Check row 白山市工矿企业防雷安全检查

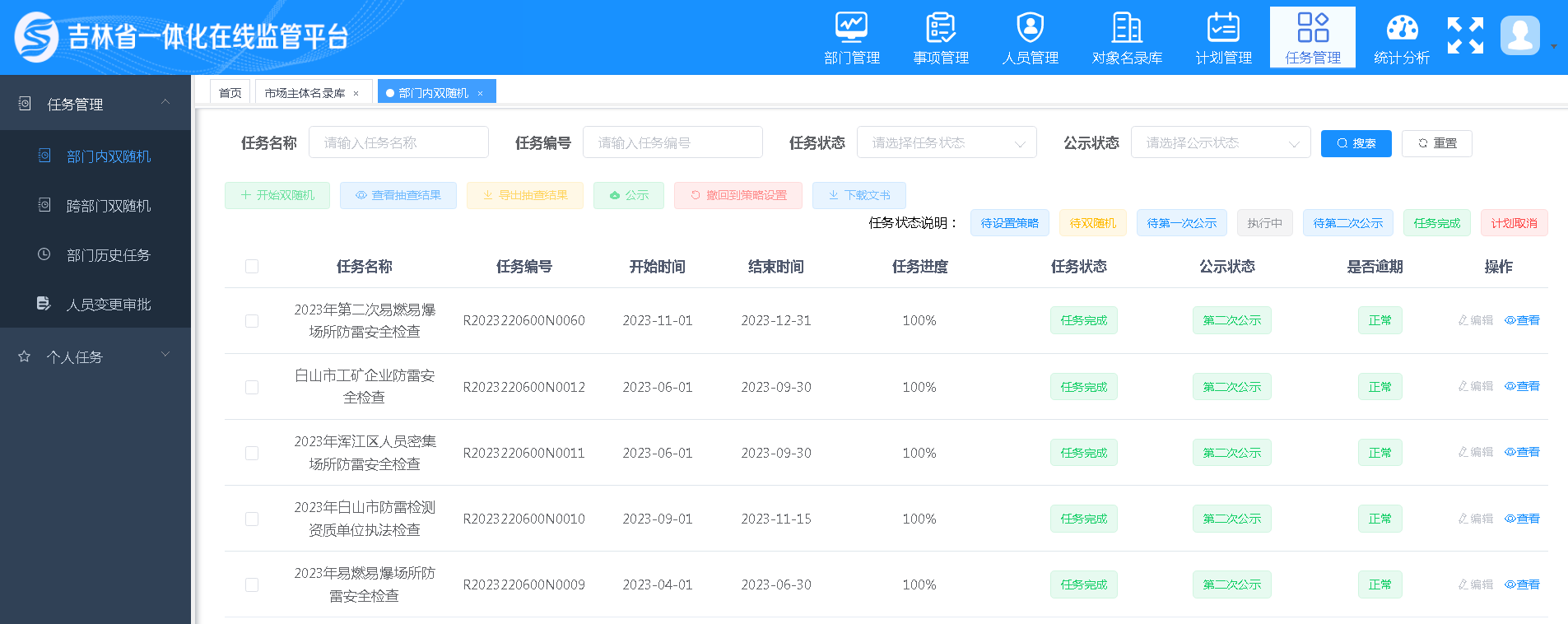click(252, 387)
